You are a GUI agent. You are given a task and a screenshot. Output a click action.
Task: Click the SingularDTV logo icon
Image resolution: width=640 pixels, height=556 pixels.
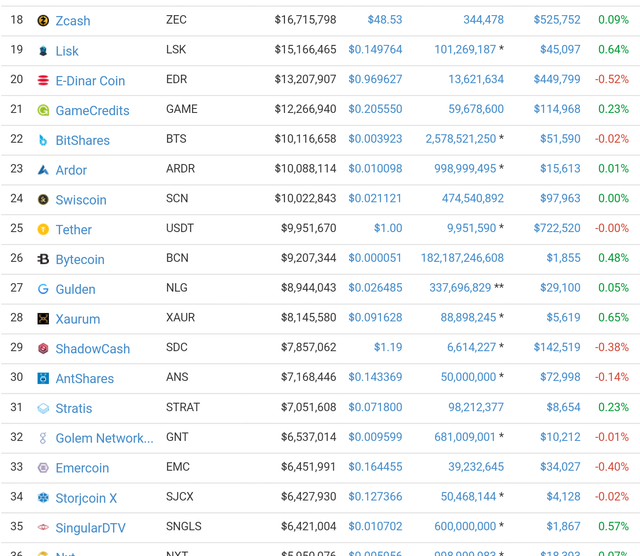[43, 527]
